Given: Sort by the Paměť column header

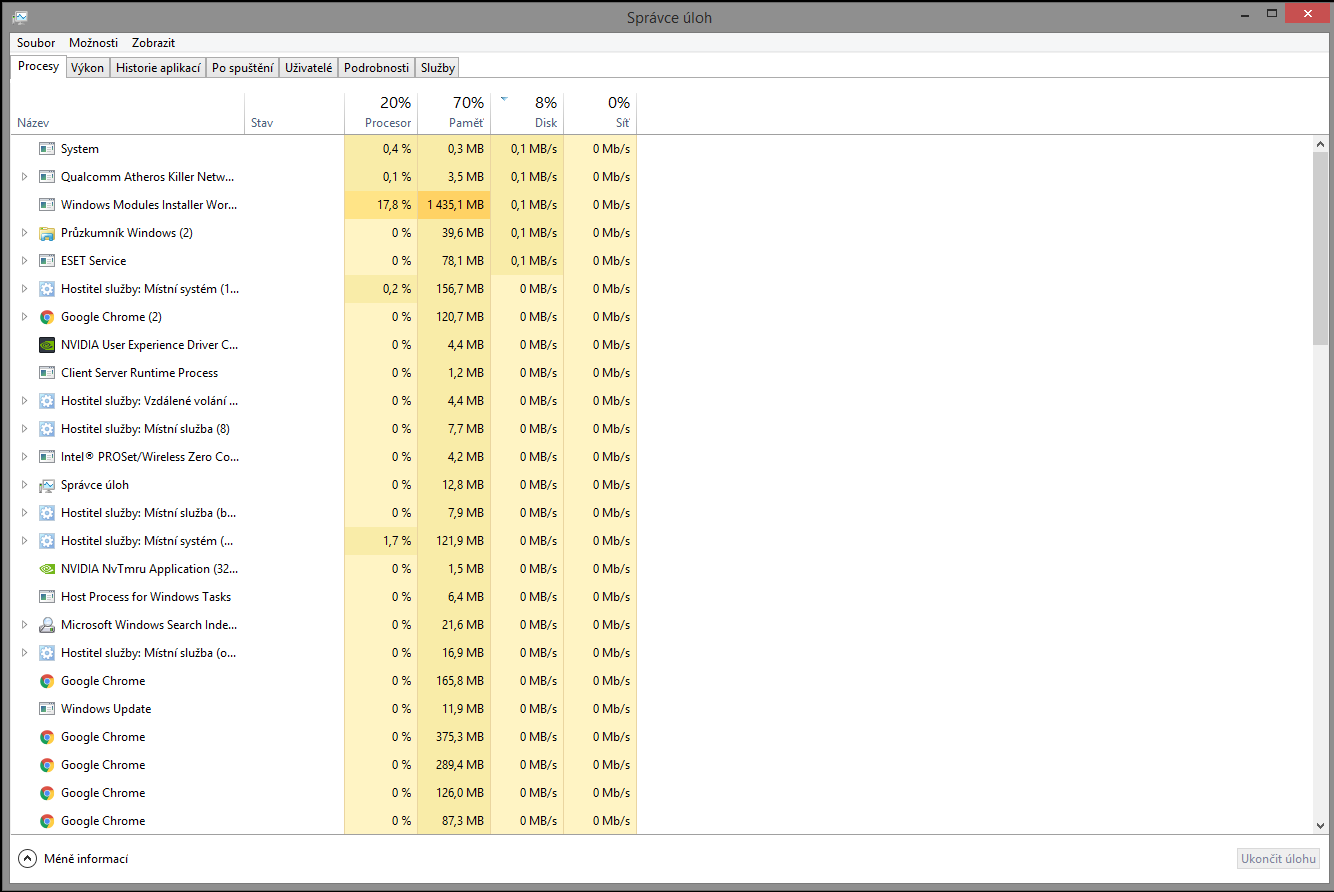Looking at the screenshot, I should point(454,112).
